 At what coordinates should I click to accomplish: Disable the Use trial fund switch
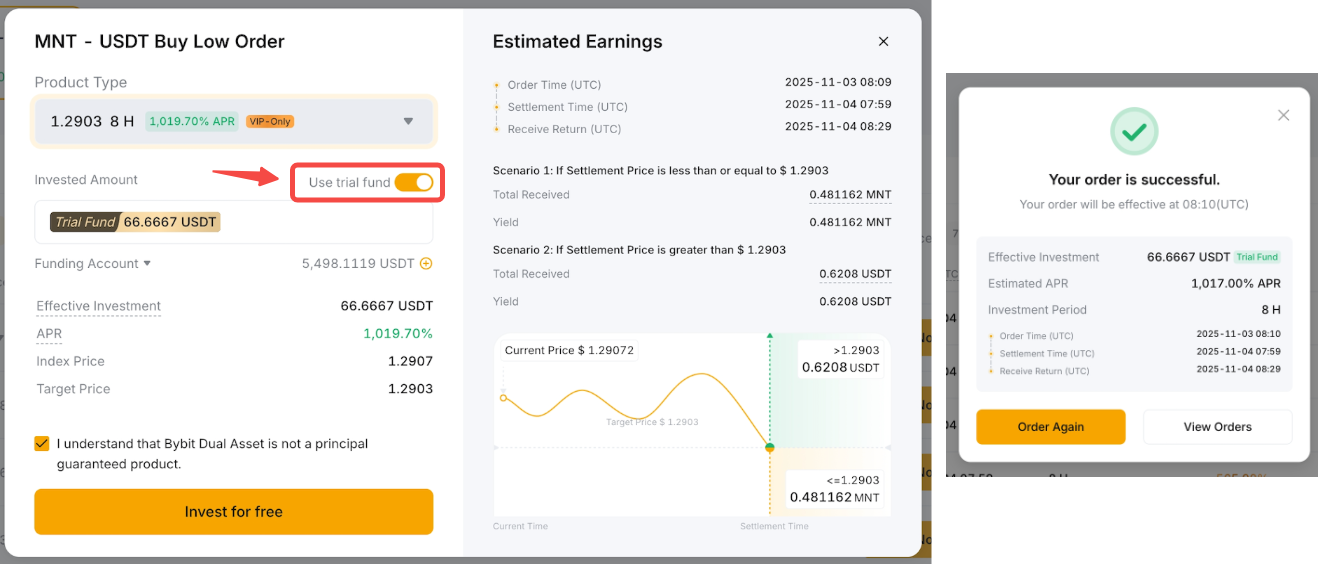413,182
